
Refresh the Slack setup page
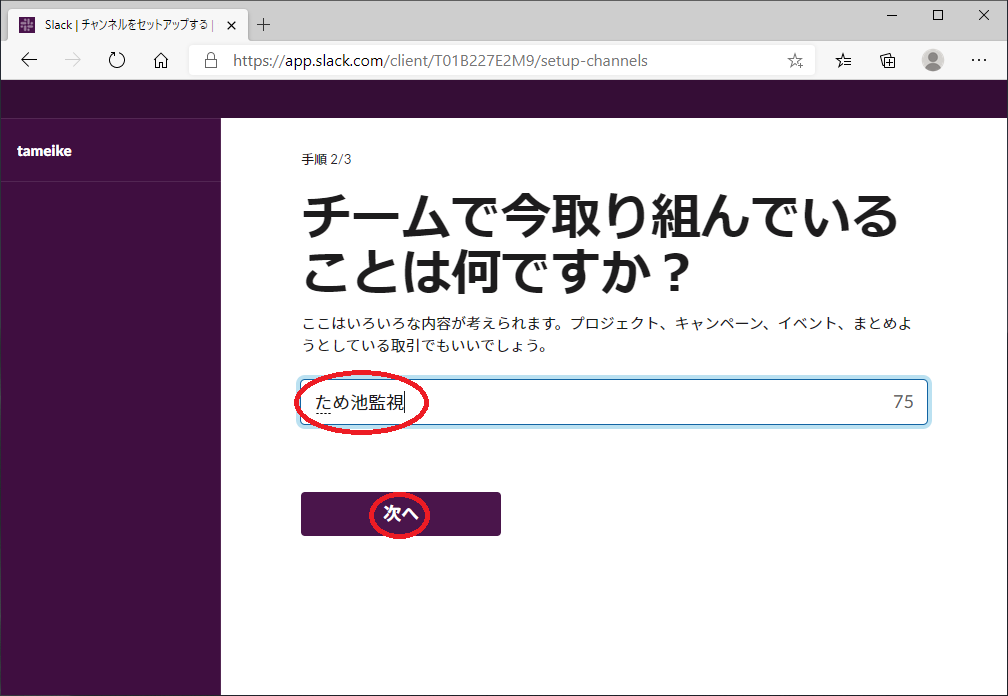tap(117, 61)
